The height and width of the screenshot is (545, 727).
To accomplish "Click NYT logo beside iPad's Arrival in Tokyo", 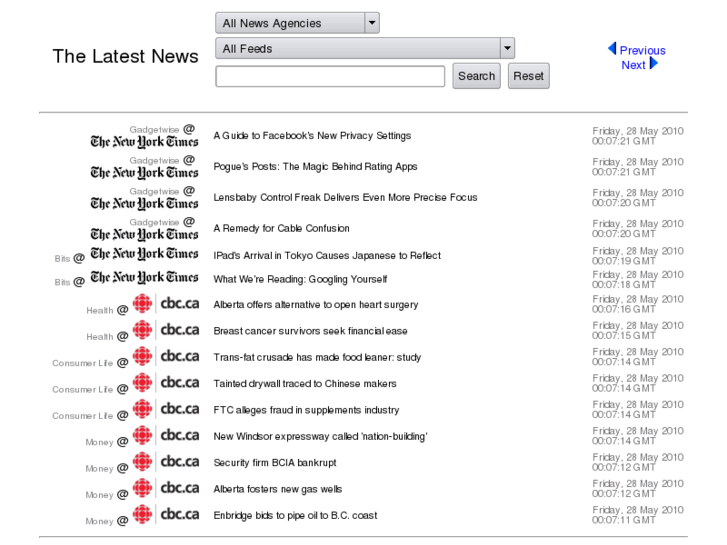I will [x=144, y=254].
